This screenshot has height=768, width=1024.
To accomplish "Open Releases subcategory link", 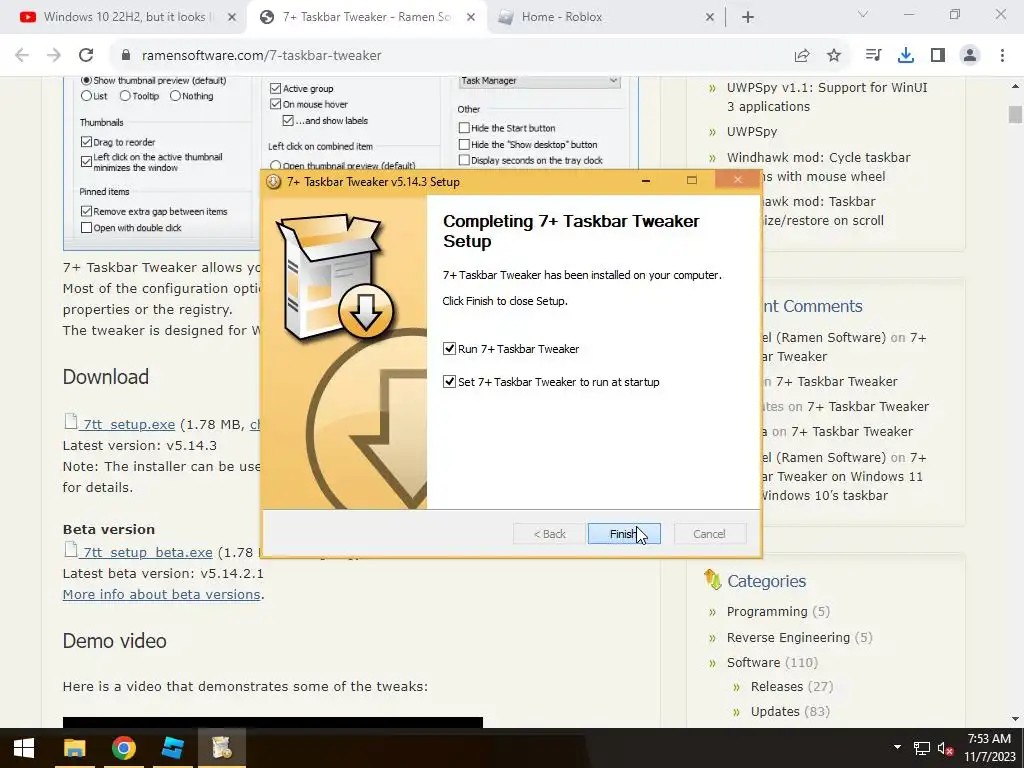I will 776,686.
